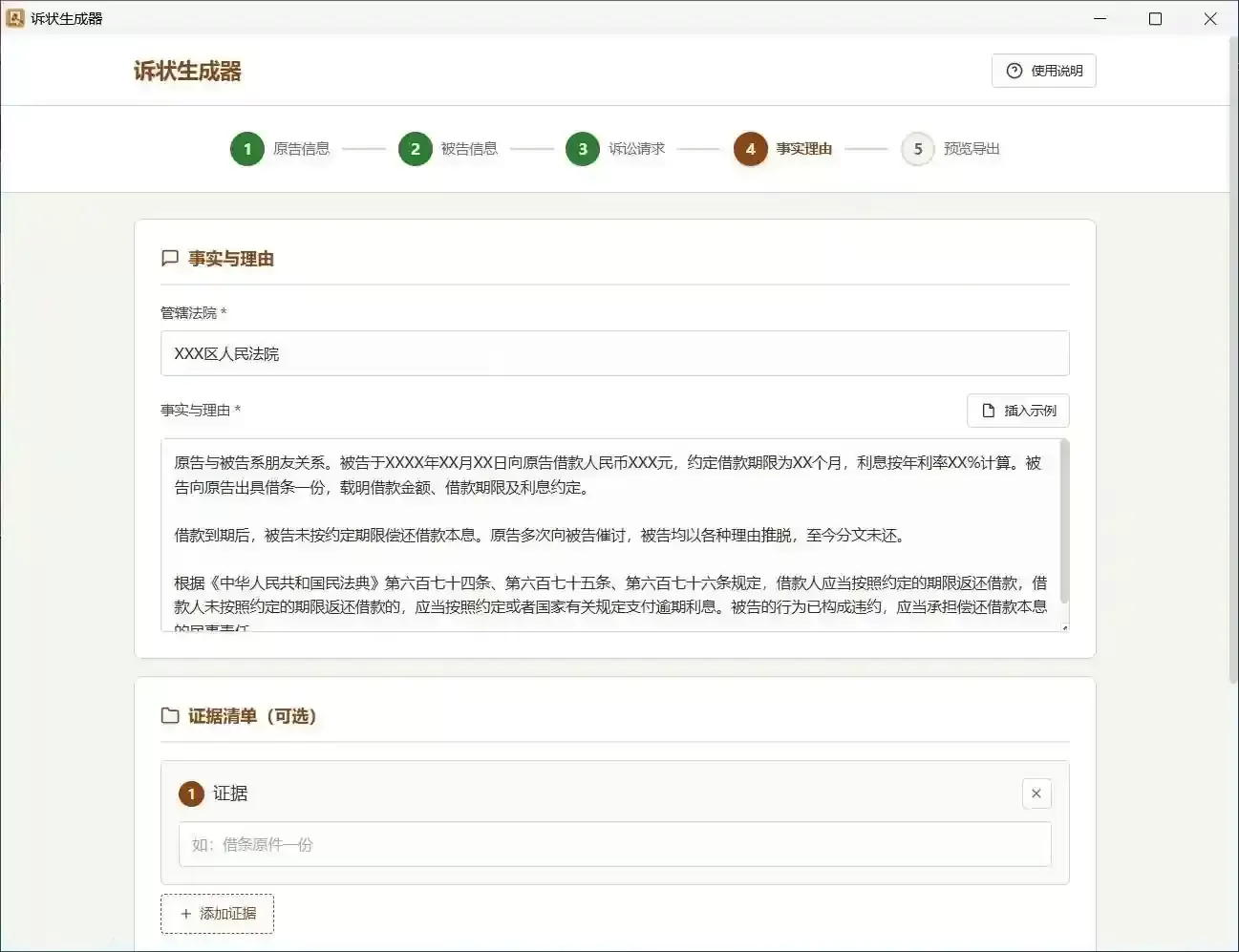This screenshot has width=1239, height=952.
Task: Click the speech bubble icon next to 事实与理由
Action: 170,258
